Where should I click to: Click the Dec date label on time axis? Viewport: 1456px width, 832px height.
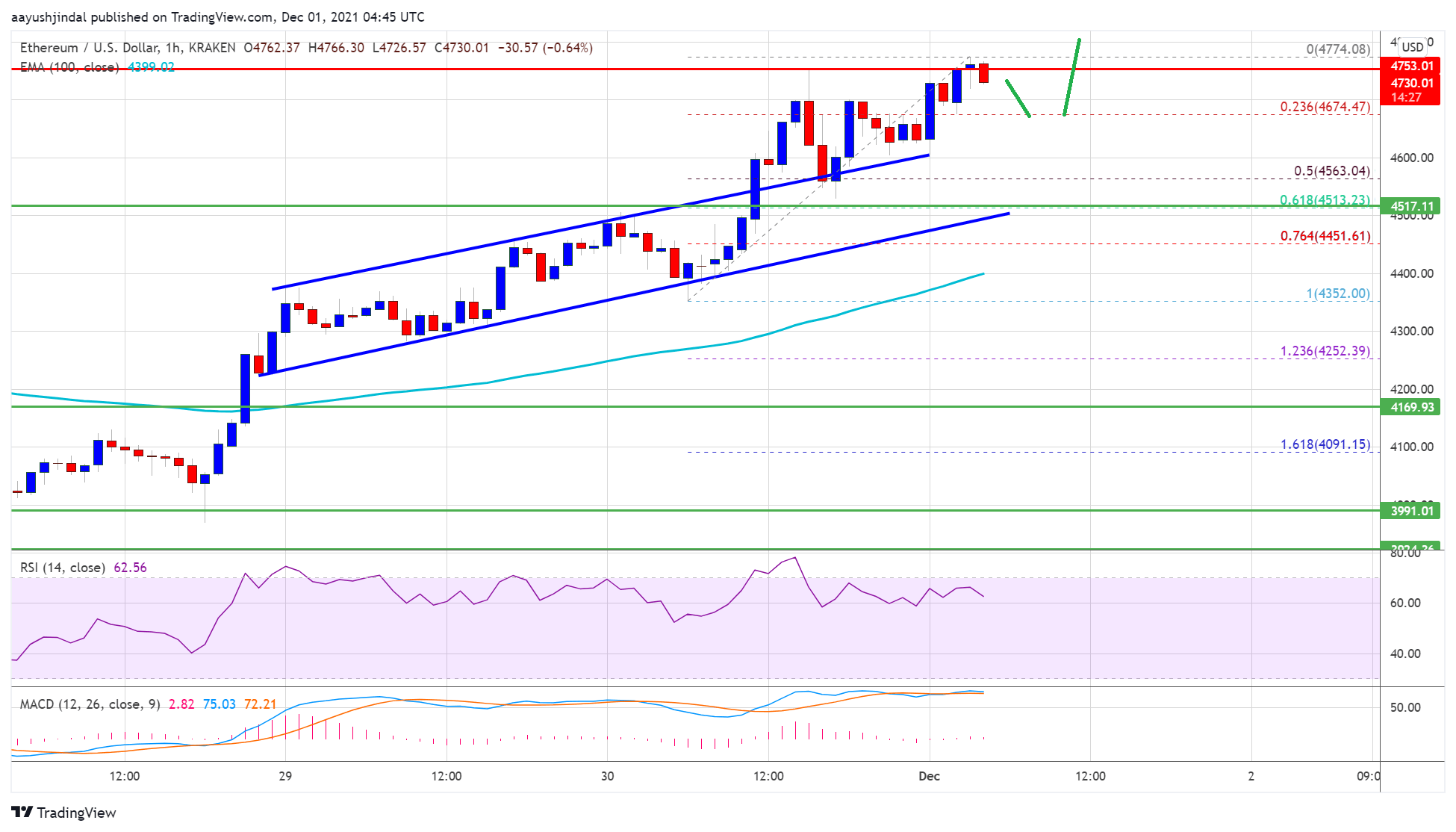(929, 776)
